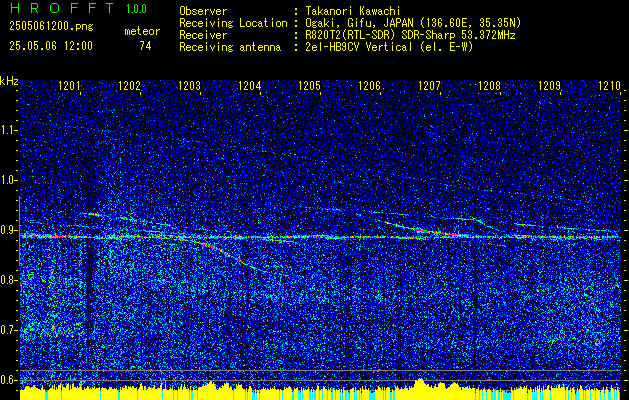Click the 1.1 kHz axis label
This screenshot has height=400, width=629.
click(9, 130)
